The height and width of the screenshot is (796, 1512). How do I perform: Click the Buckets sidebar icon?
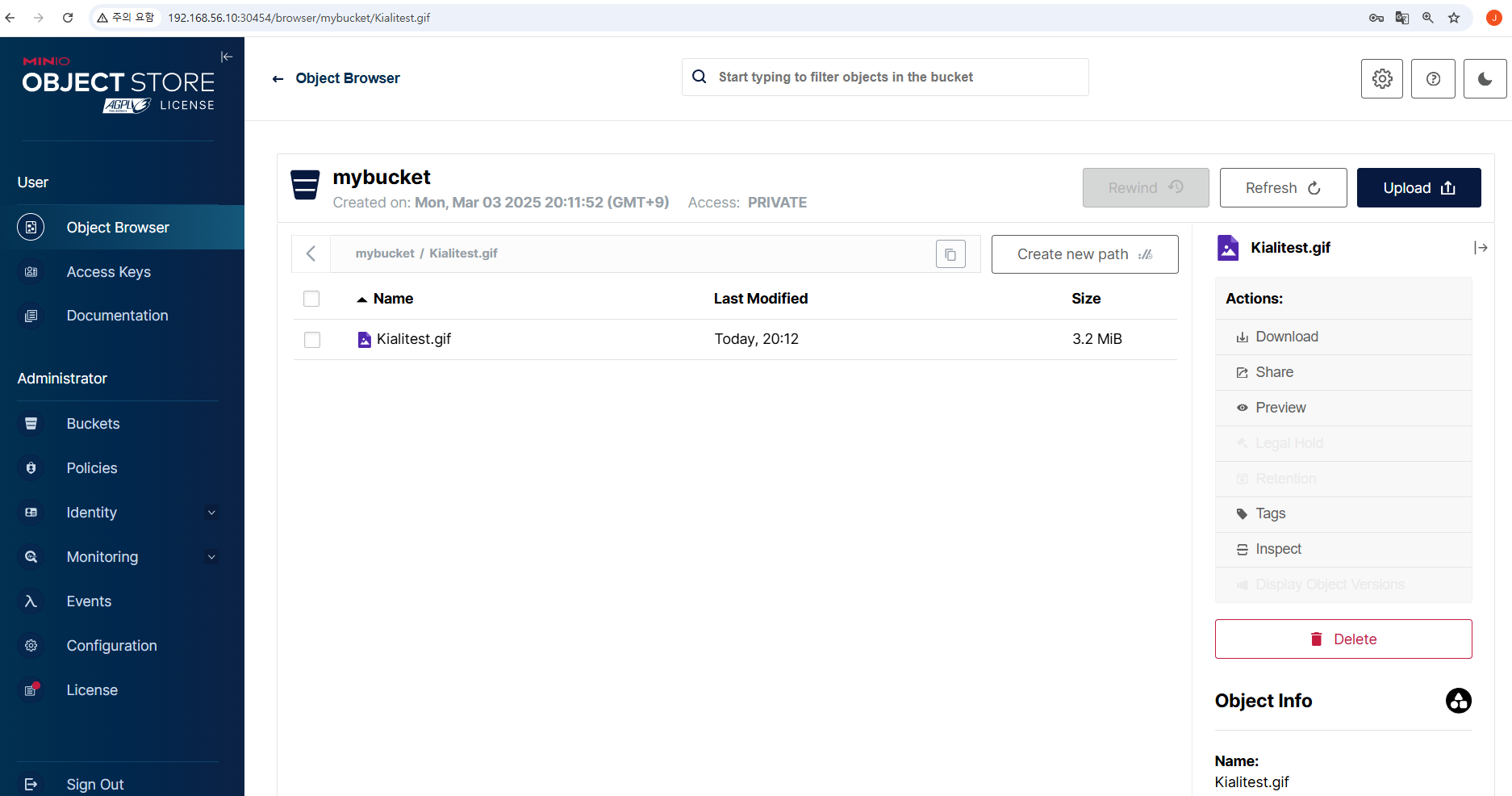31,424
